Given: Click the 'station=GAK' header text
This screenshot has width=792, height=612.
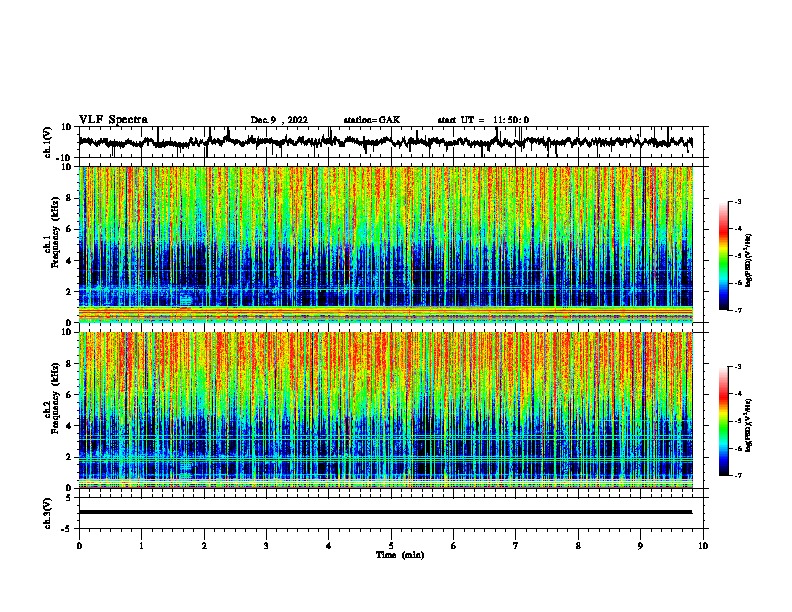Looking at the screenshot, I should coord(372,120).
